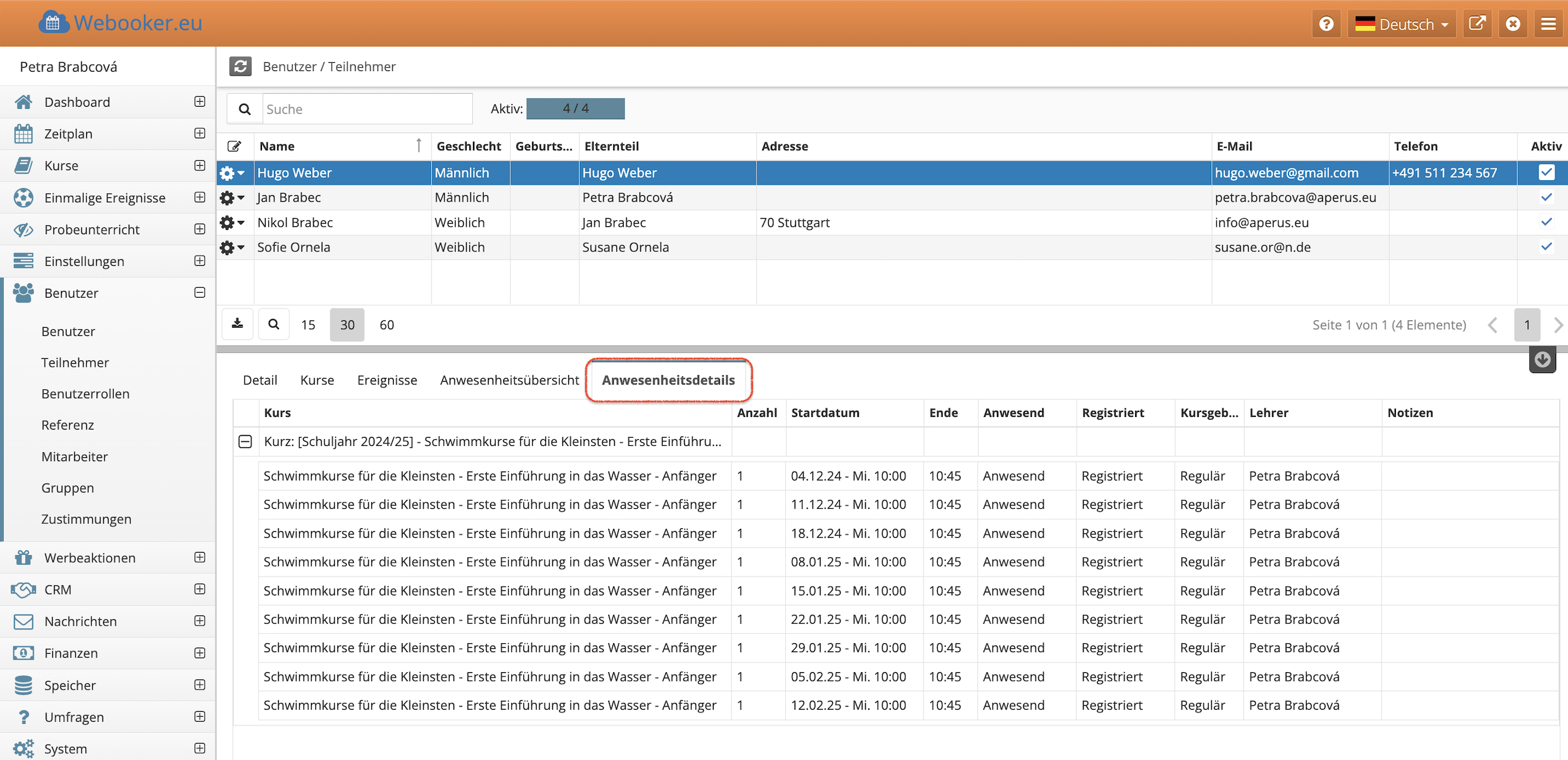The width and height of the screenshot is (1568, 760).
Task: Open the Finanzen section in the sidebar
Action: [x=71, y=653]
